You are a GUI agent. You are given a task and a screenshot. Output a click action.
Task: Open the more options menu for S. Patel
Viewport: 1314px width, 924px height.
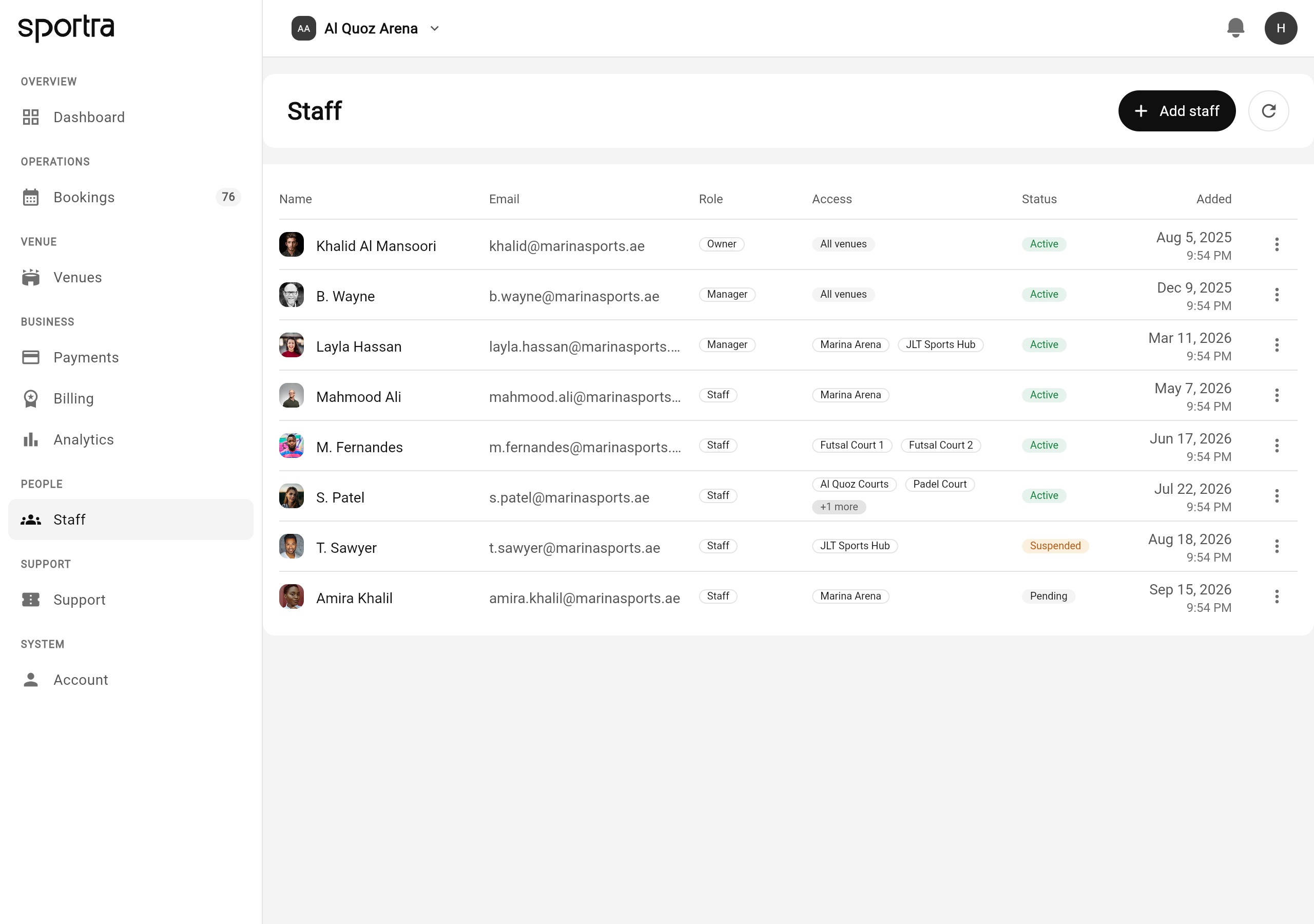click(x=1276, y=496)
